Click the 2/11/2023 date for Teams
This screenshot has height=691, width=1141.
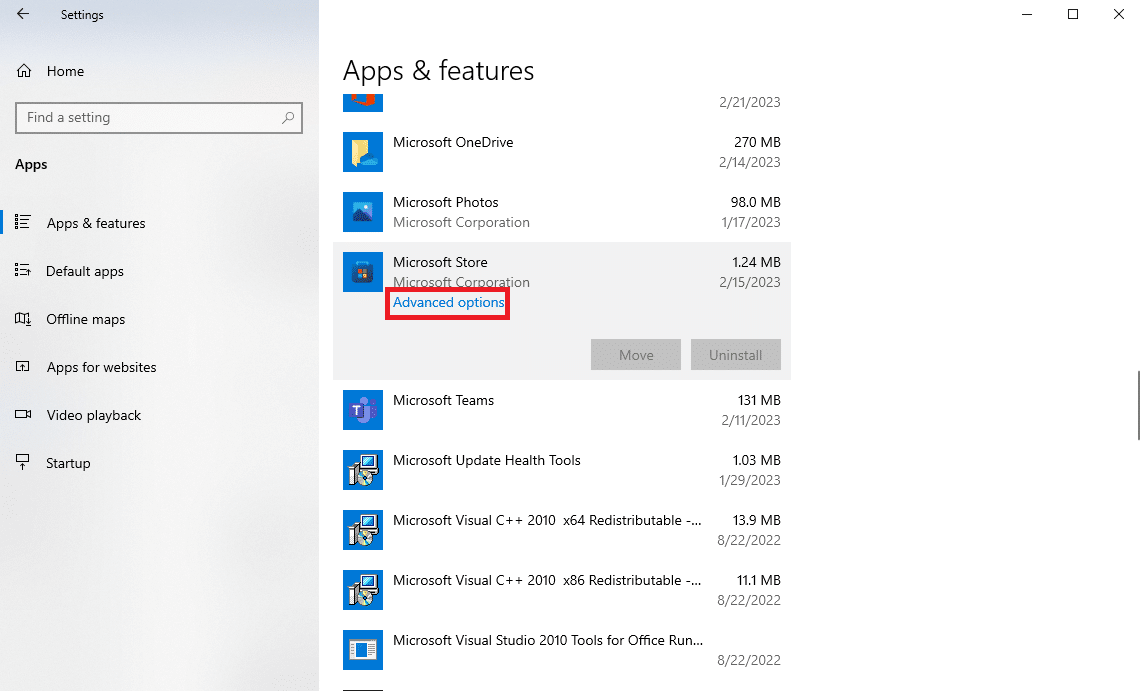pyautogui.click(x=751, y=420)
